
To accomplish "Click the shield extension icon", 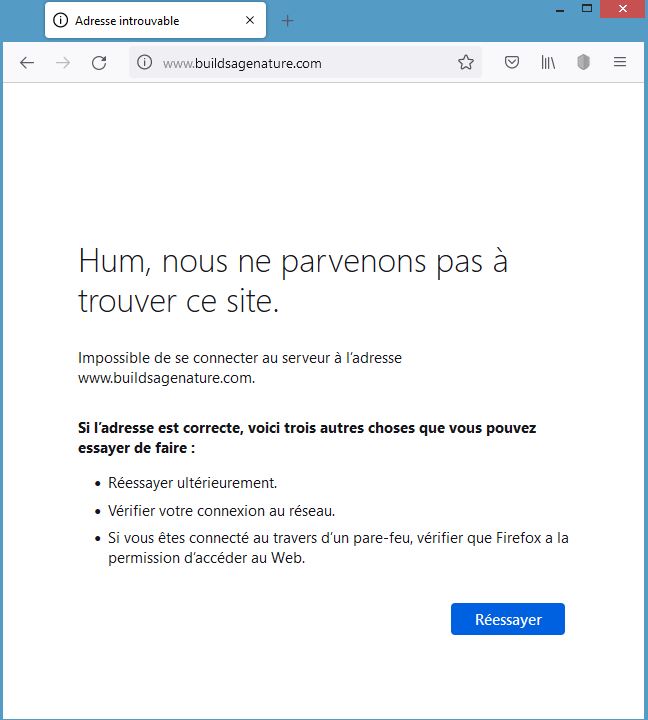I will 584,63.
